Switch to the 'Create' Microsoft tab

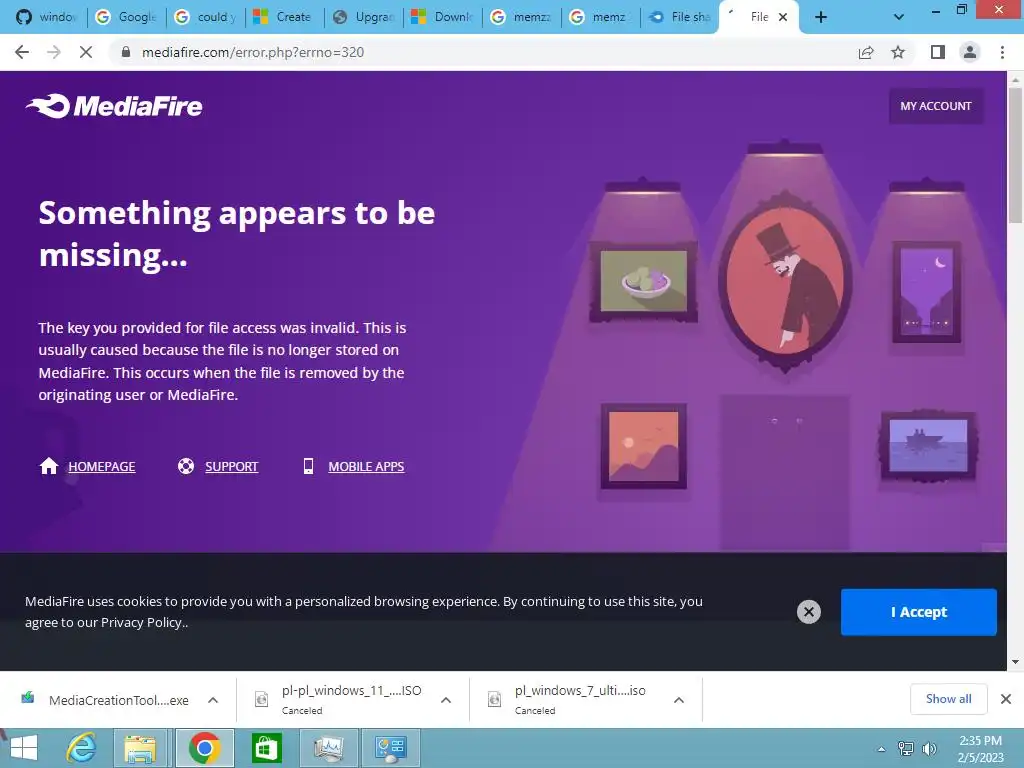tap(284, 17)
